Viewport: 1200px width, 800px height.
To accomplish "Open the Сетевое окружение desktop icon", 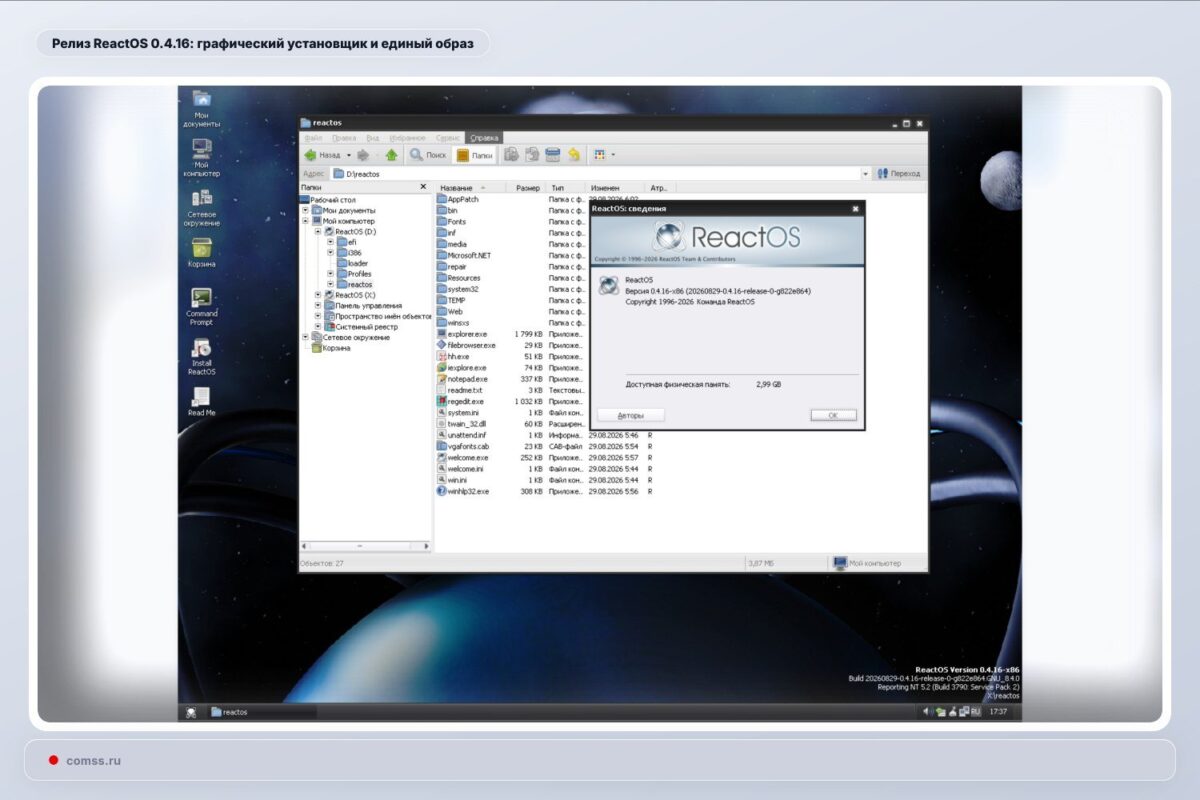I will 201,207.
